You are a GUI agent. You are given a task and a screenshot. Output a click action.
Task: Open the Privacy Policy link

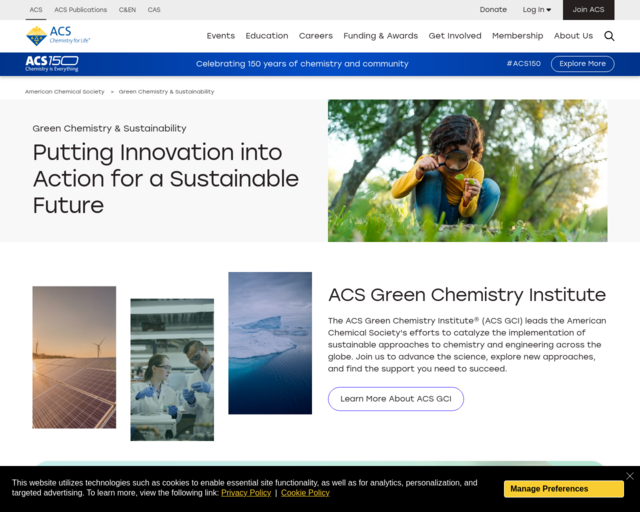(x=246, y=493)
